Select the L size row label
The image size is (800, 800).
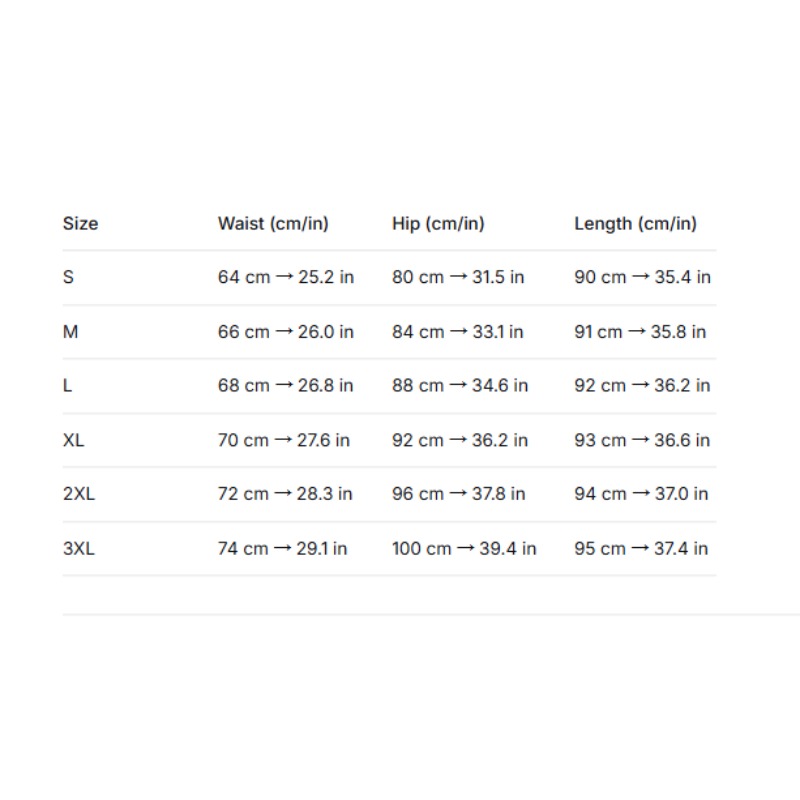[x=67, y=385]
